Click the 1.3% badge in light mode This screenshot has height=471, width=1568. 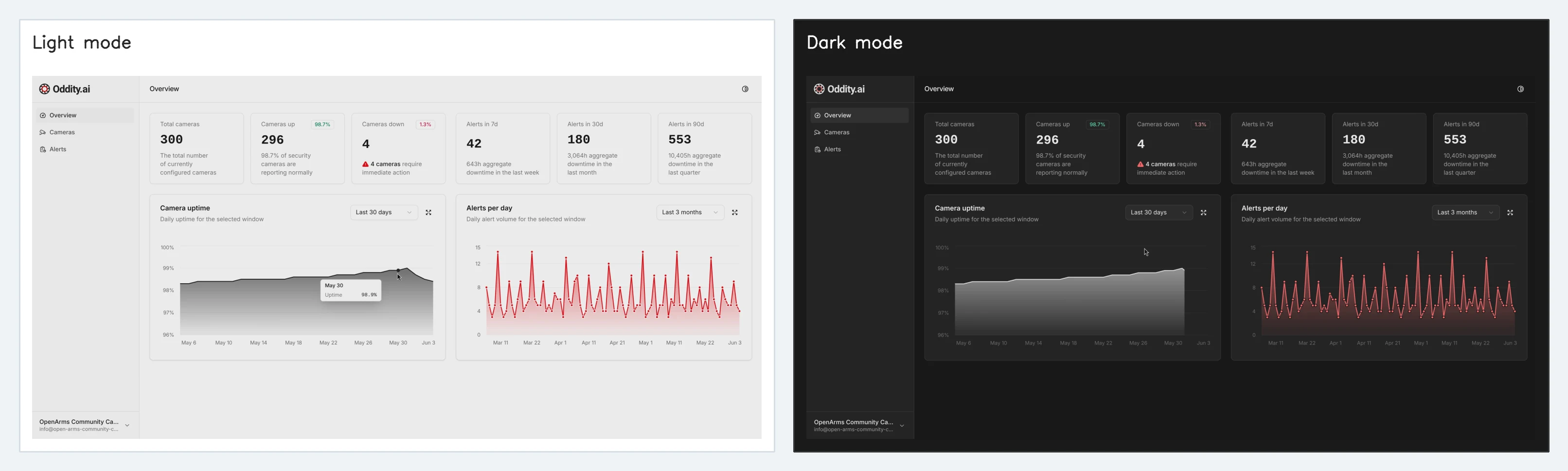click(426, 124)
